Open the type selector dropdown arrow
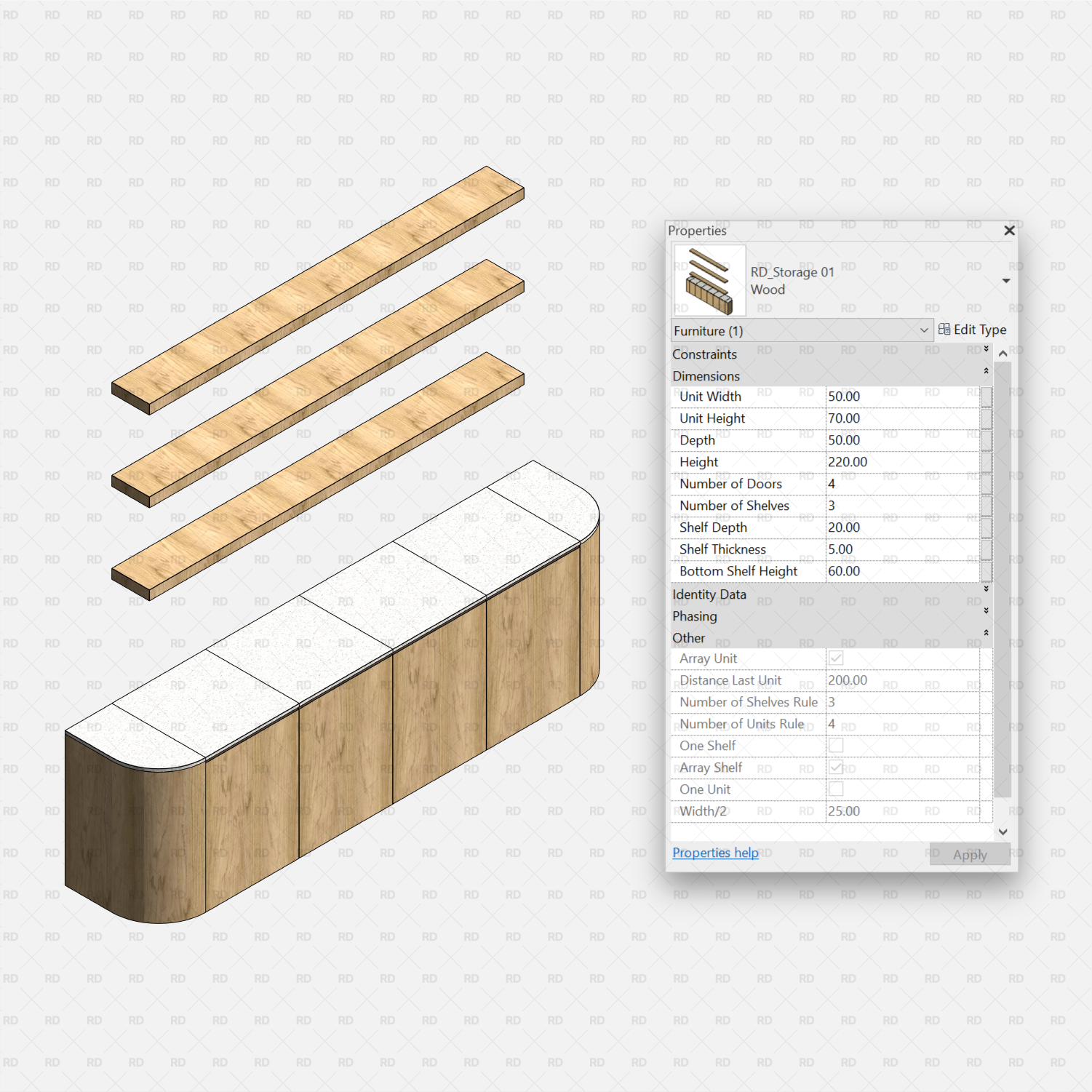This screenshot has width=1092, height=1092. tap(1007, 280)
